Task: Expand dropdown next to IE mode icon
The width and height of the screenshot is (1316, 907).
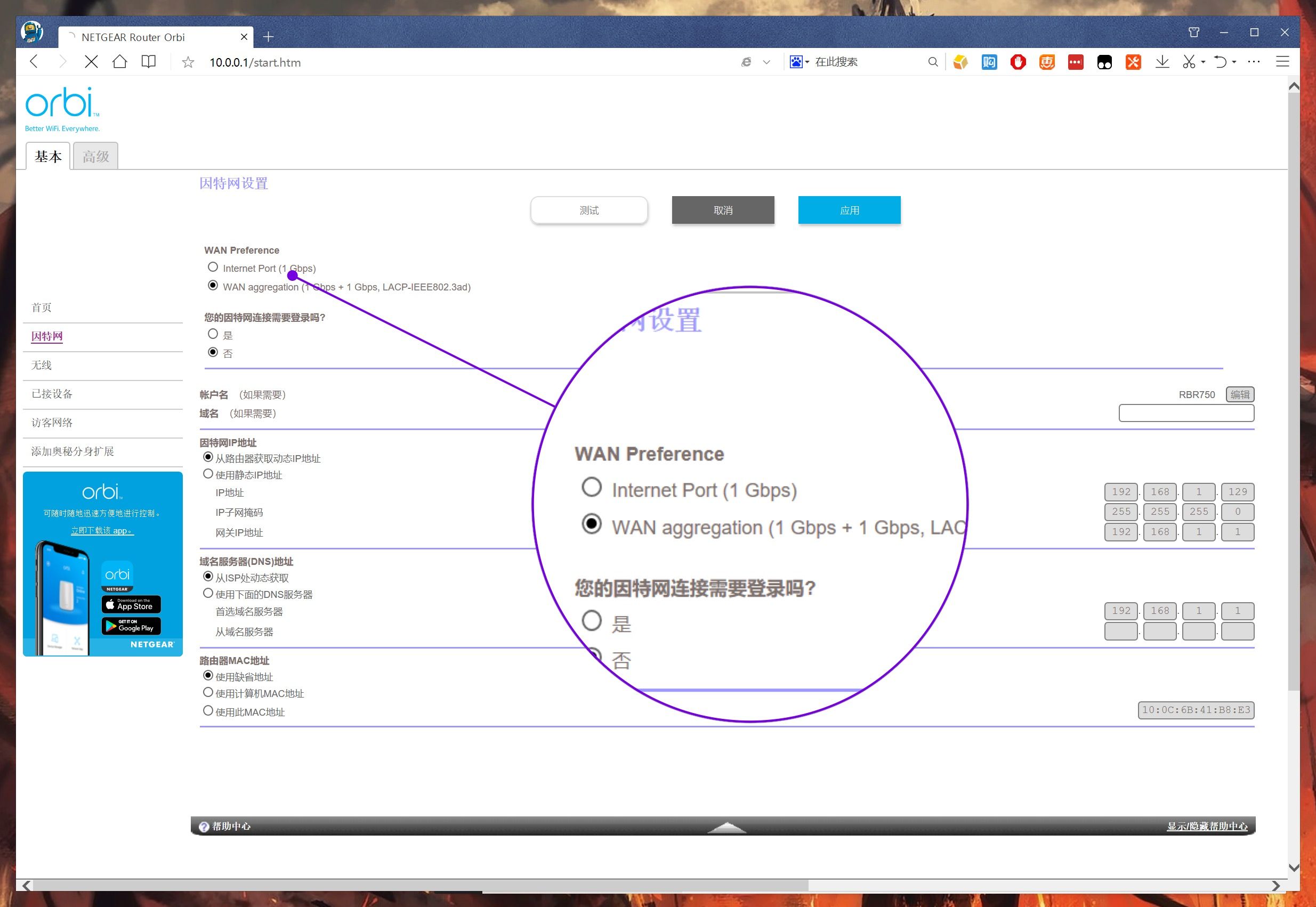Action: (766, 62)
